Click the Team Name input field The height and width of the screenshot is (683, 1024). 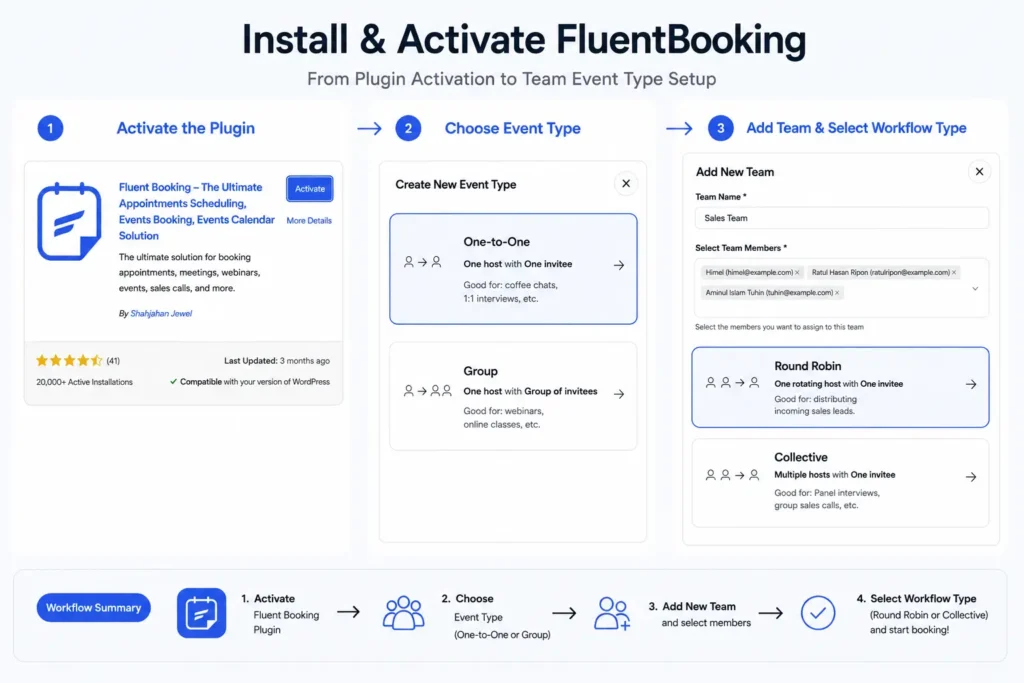coord(842,218)
